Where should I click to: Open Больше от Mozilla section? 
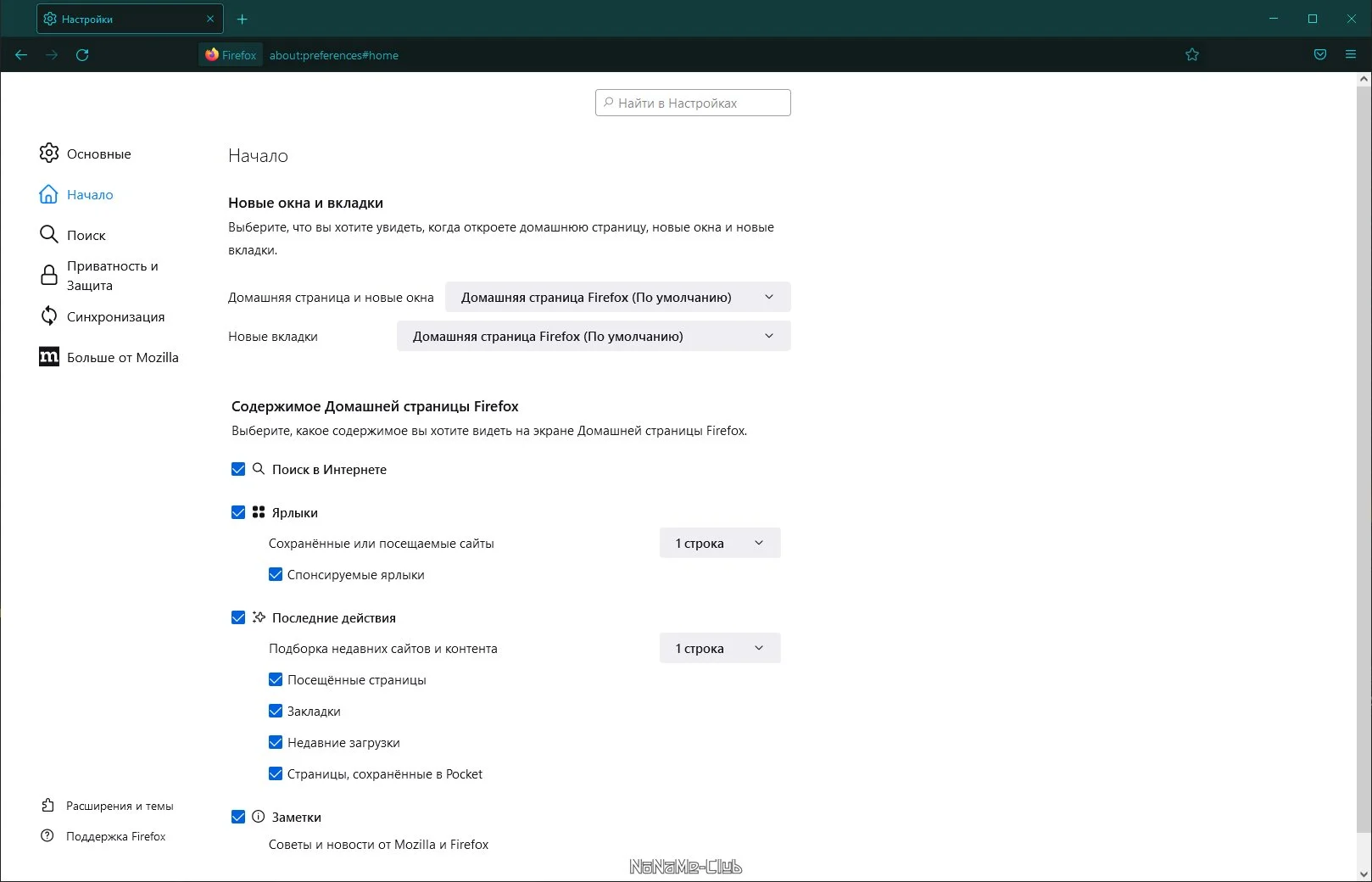(x=123, y=357)
